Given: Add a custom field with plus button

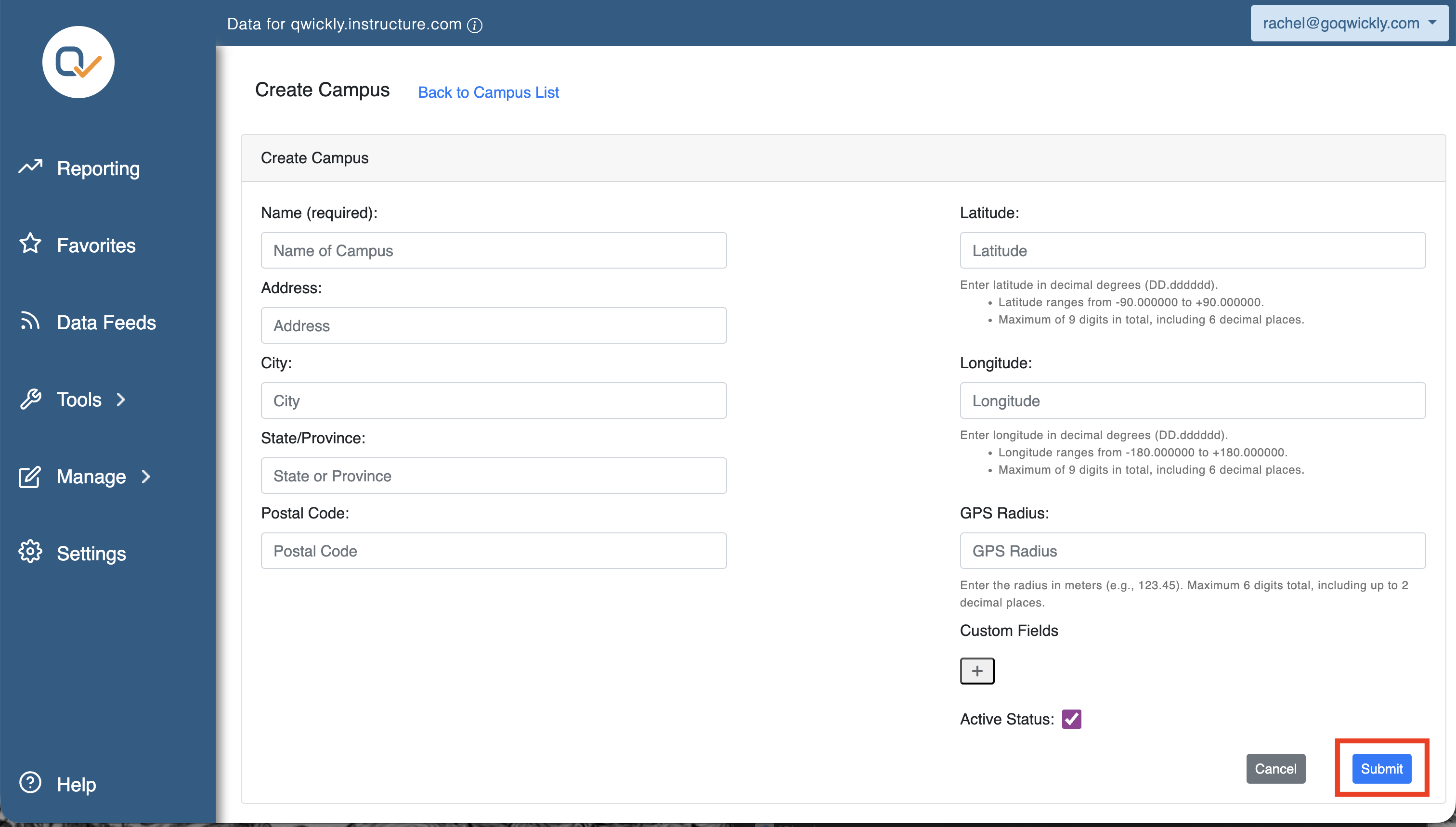Looking at the screenshot, I should coord(977,671).
